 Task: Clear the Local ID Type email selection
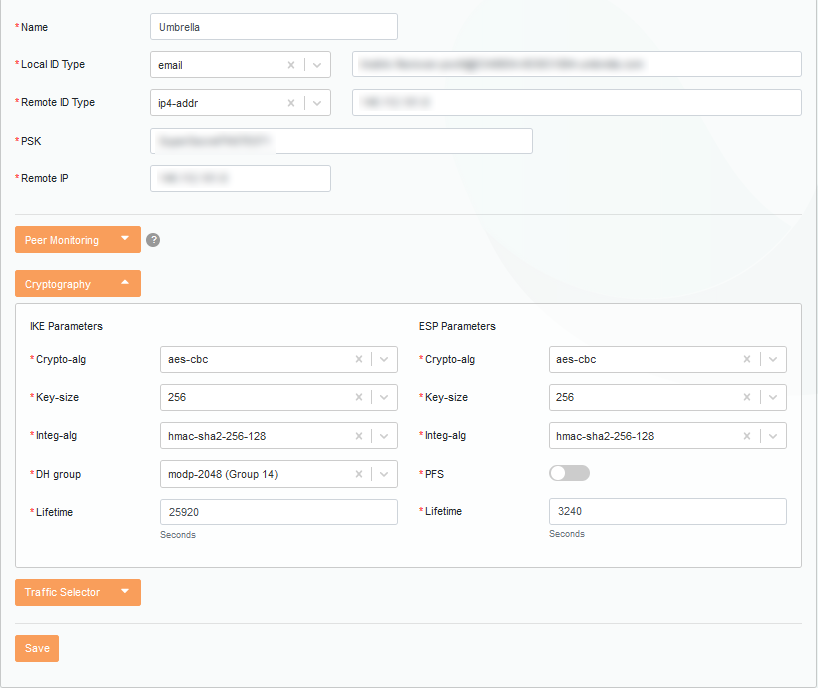coord(291,65)
